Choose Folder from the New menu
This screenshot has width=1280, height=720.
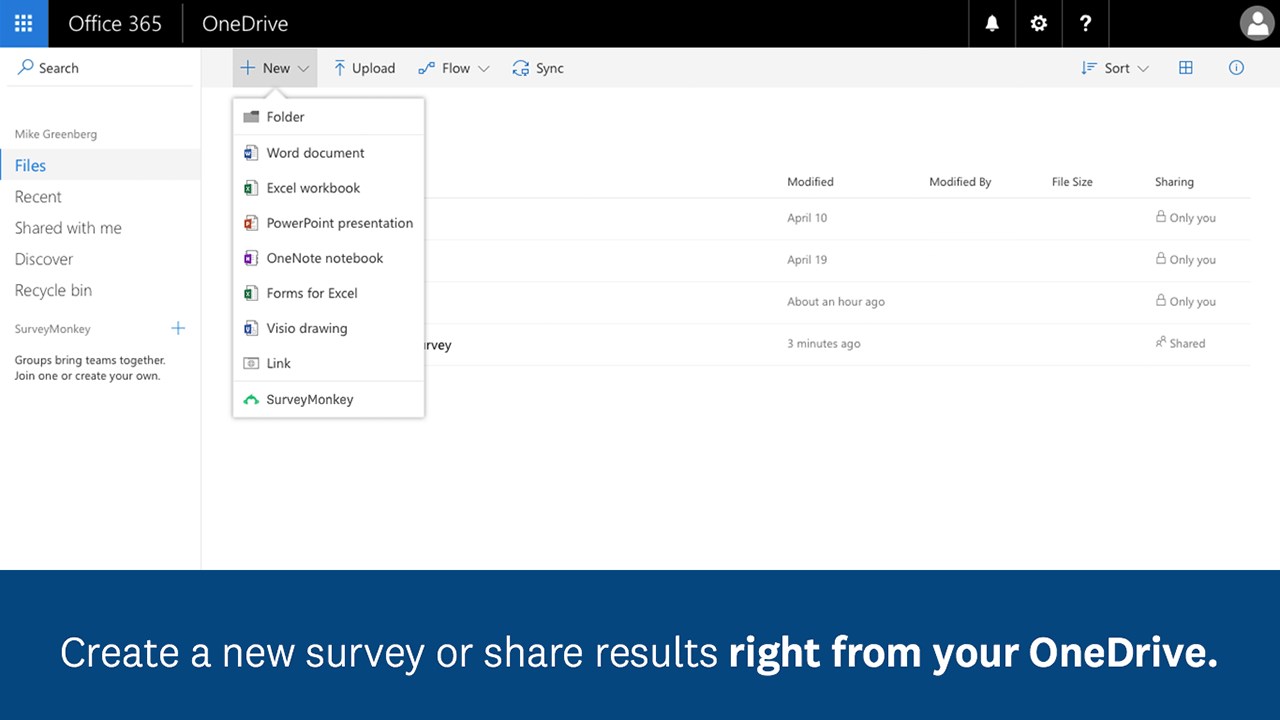point(328,117)
